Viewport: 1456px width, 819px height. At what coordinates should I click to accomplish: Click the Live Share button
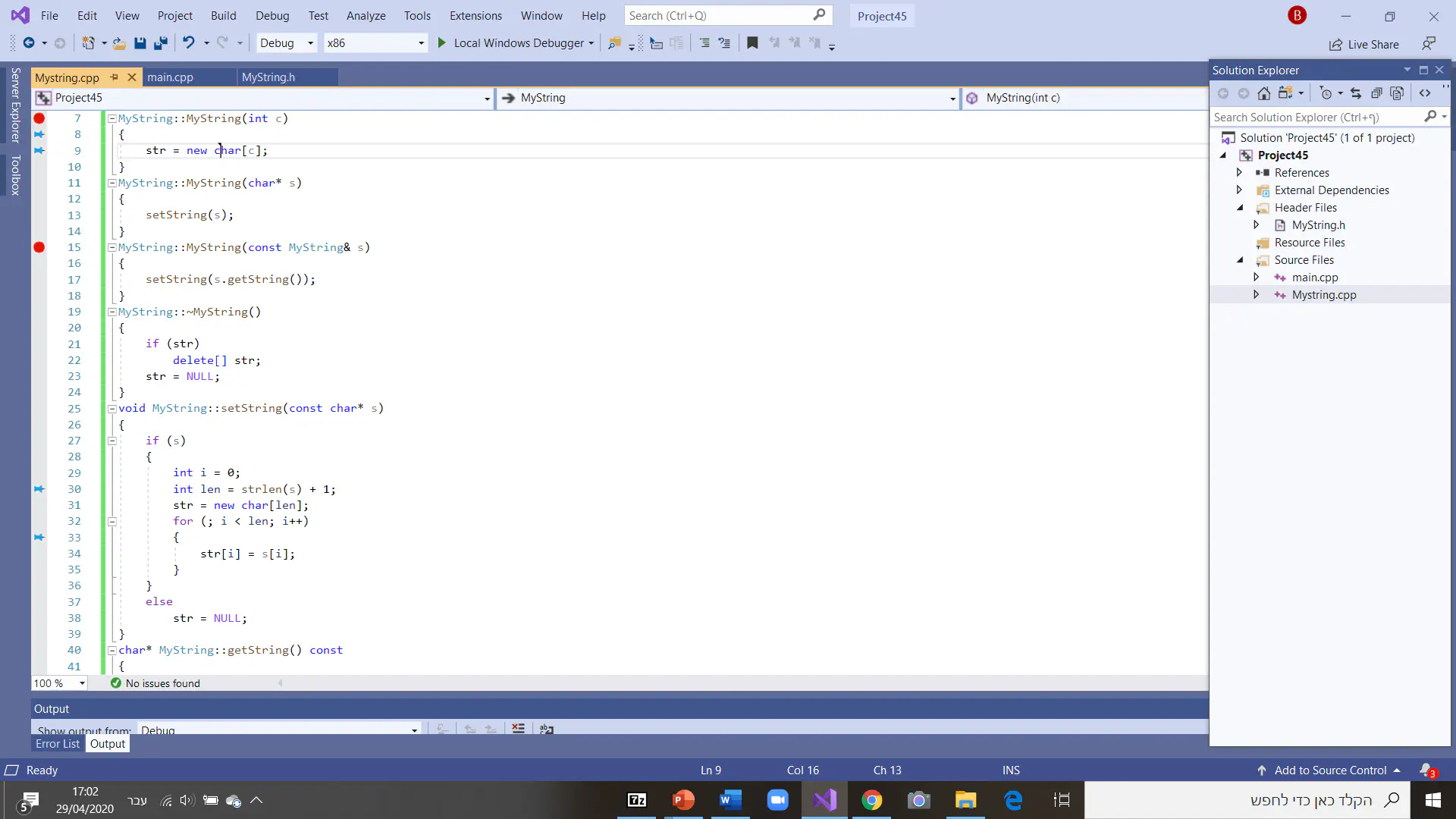(1363, 44)
